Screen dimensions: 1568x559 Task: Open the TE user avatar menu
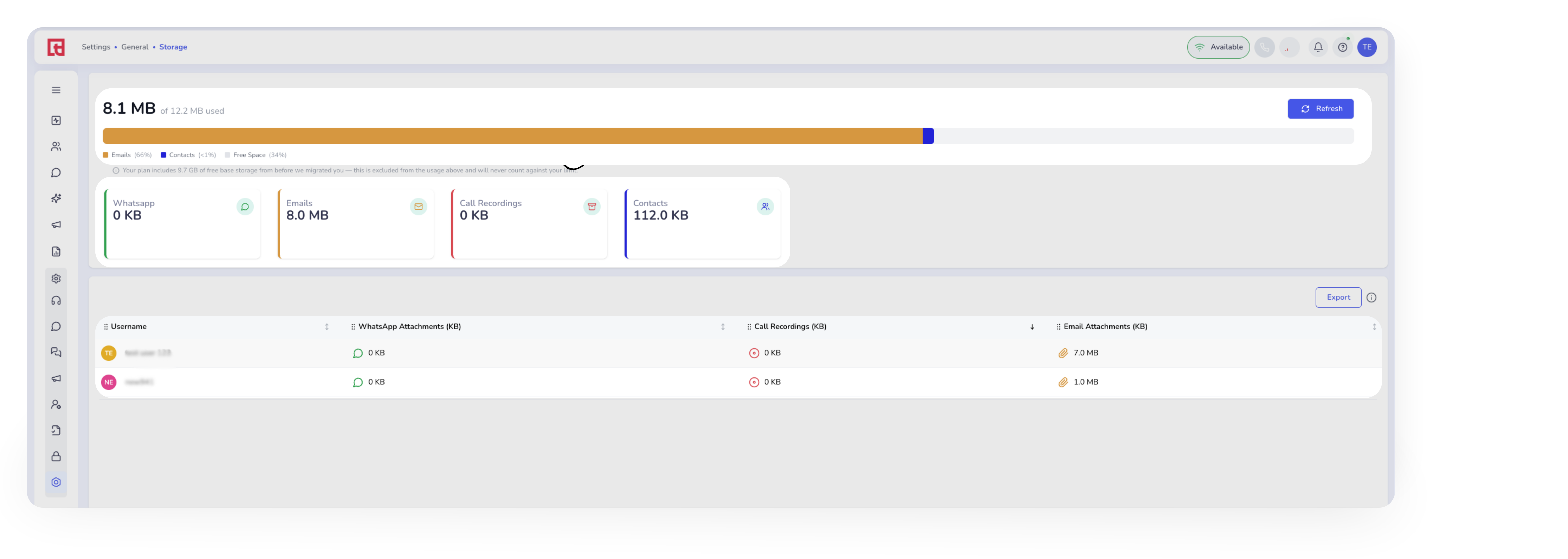pos(1367,47)
